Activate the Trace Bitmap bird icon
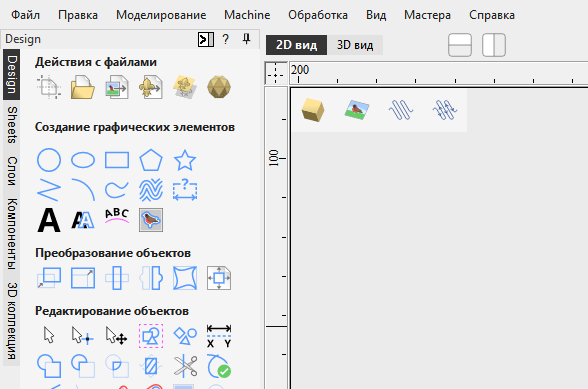The image size is (588, 389). point(151,220)
